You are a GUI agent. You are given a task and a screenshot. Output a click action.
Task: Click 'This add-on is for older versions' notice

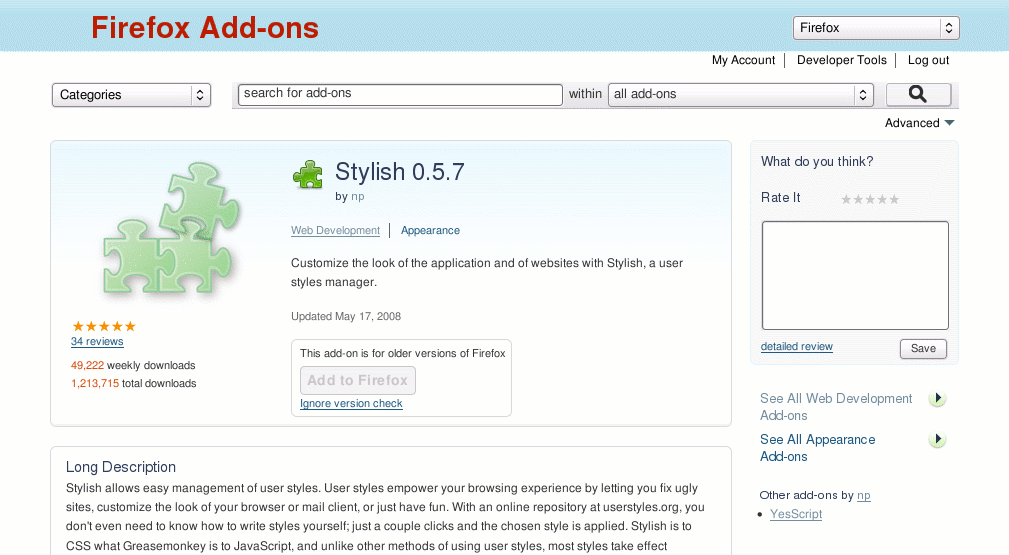403,353
